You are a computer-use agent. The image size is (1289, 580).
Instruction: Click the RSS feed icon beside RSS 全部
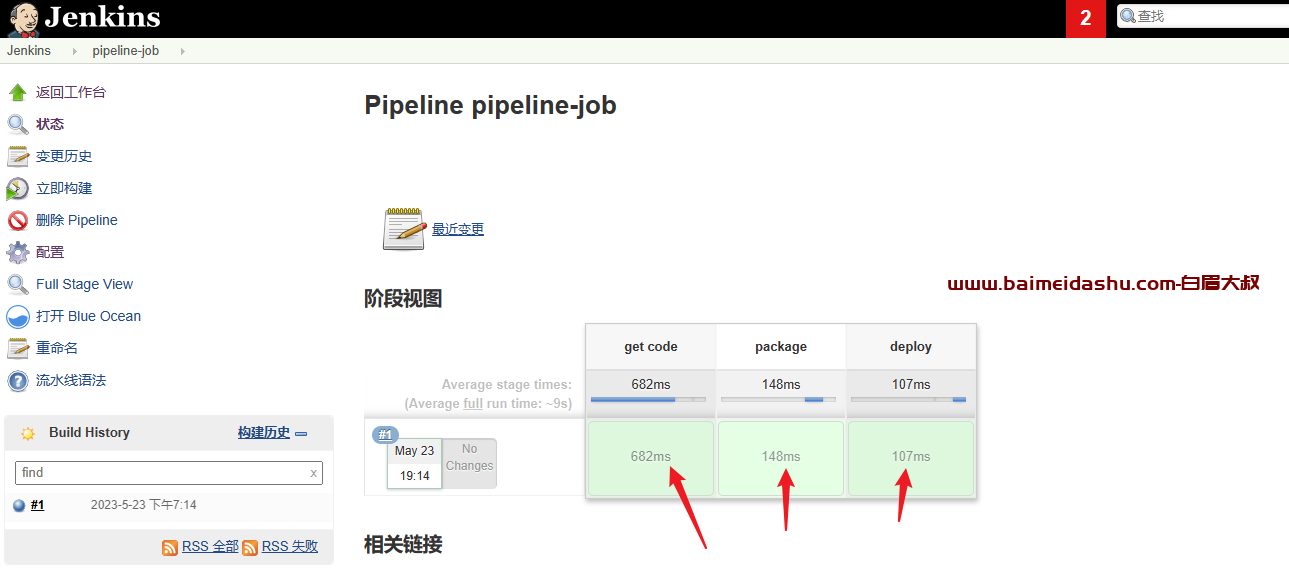170,547
